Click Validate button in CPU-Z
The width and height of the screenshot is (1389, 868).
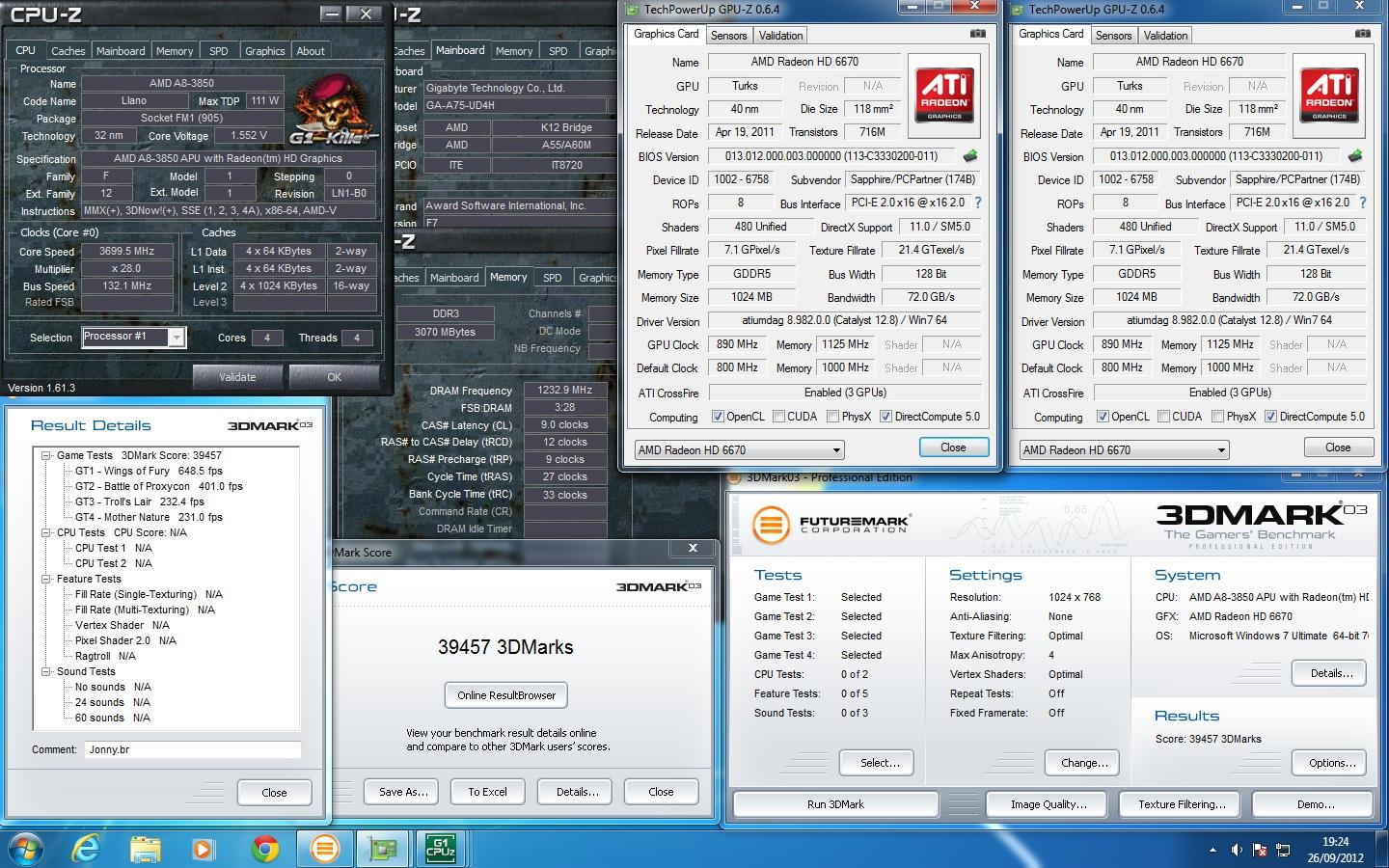pyautogui.click(x=237, y=377)
